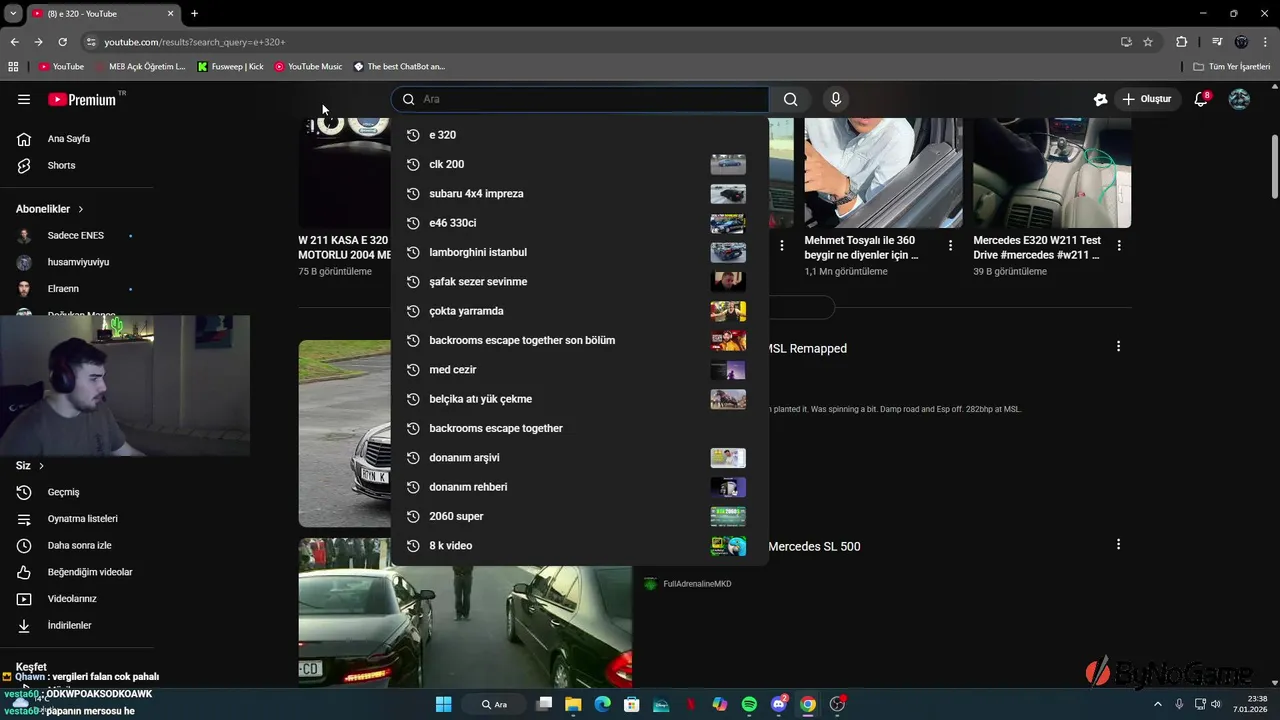
Task: Choose 'med cezir' suggestion
Action: coord(580,369)
